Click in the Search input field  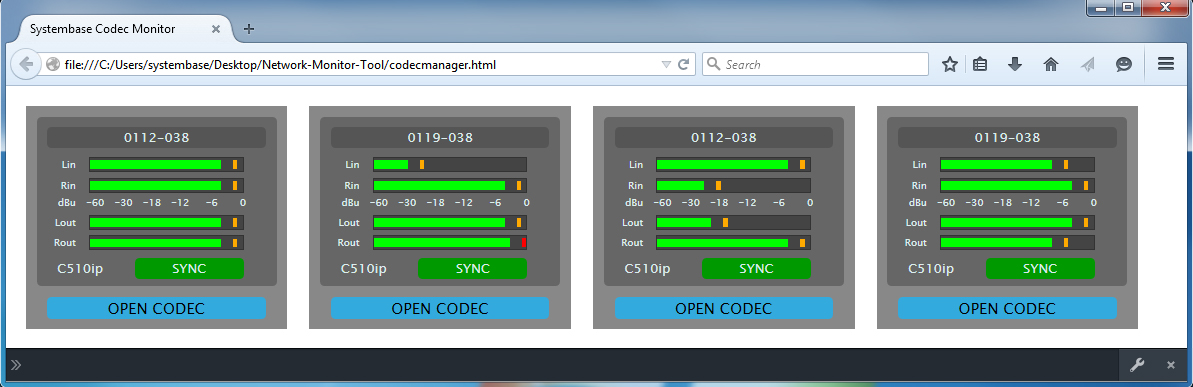click(815, 65)
